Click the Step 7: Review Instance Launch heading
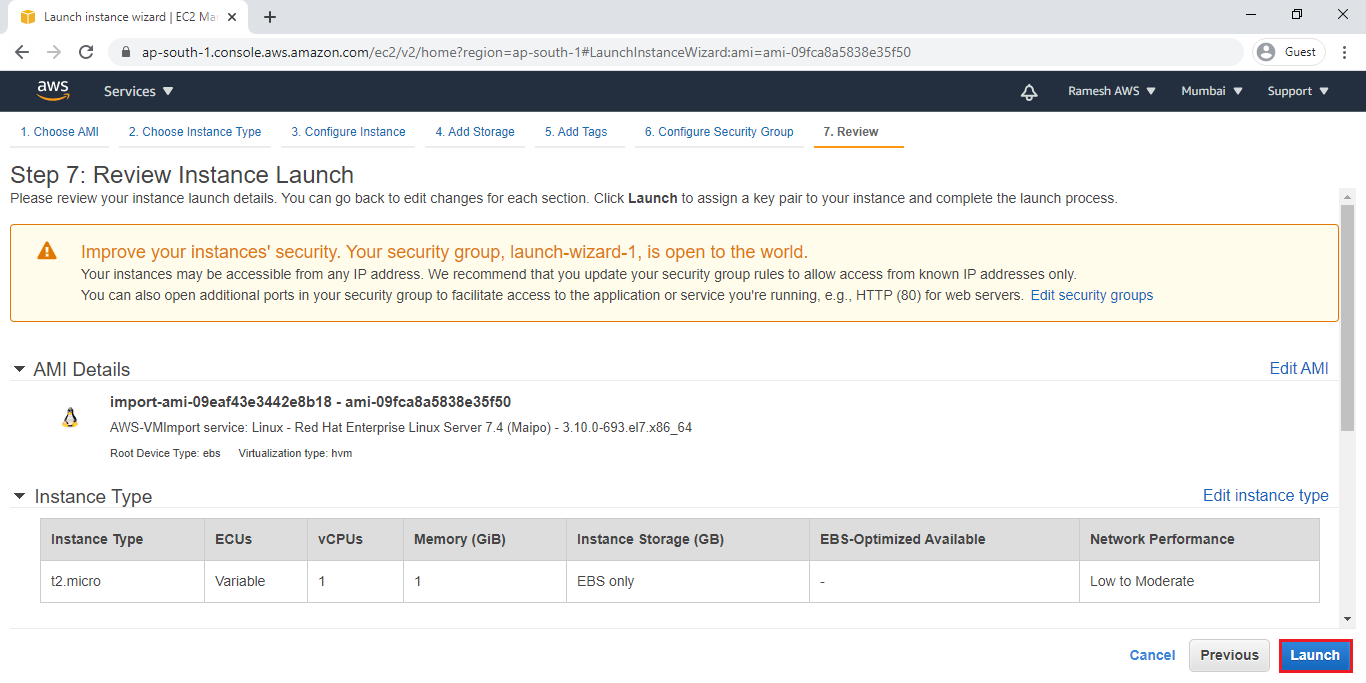 [182, 175]
